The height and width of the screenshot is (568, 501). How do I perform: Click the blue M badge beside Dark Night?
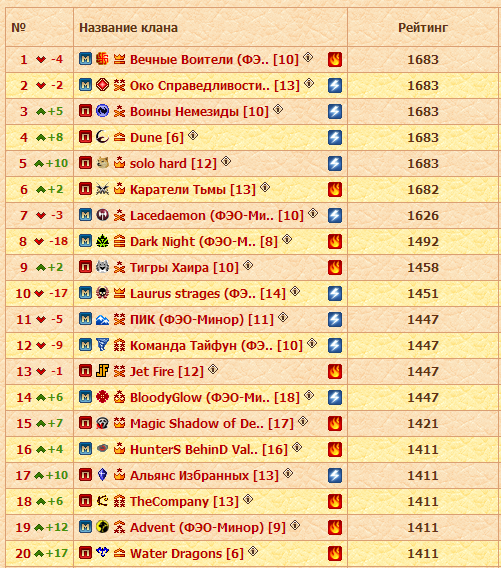85,241
